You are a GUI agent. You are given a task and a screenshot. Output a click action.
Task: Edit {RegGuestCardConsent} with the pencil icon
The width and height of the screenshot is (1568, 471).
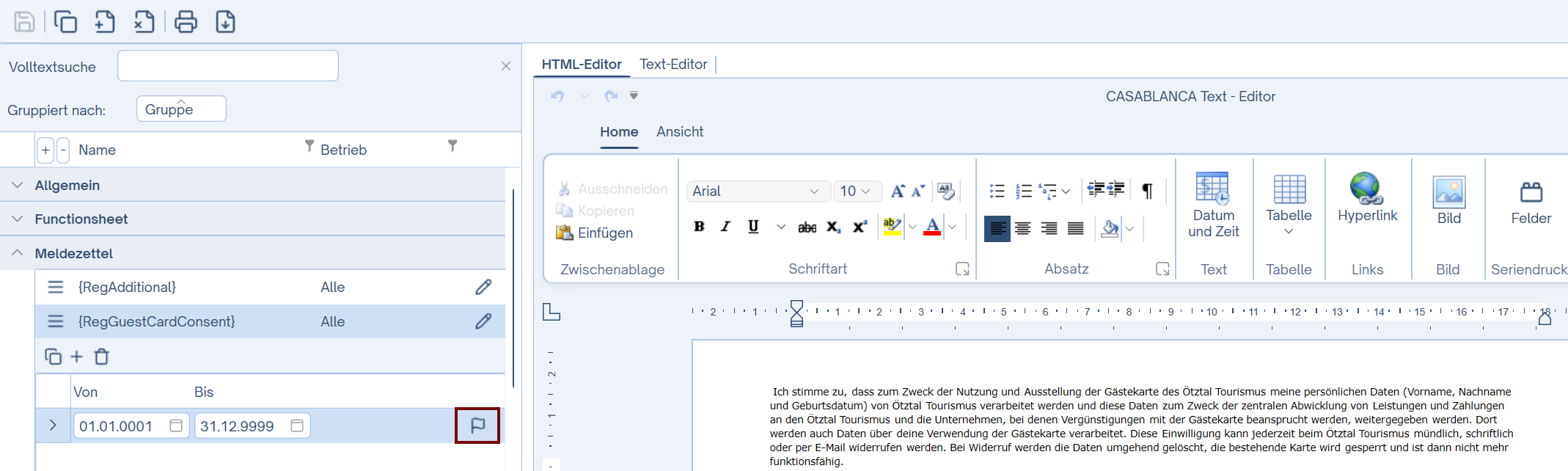coord(483,321)
